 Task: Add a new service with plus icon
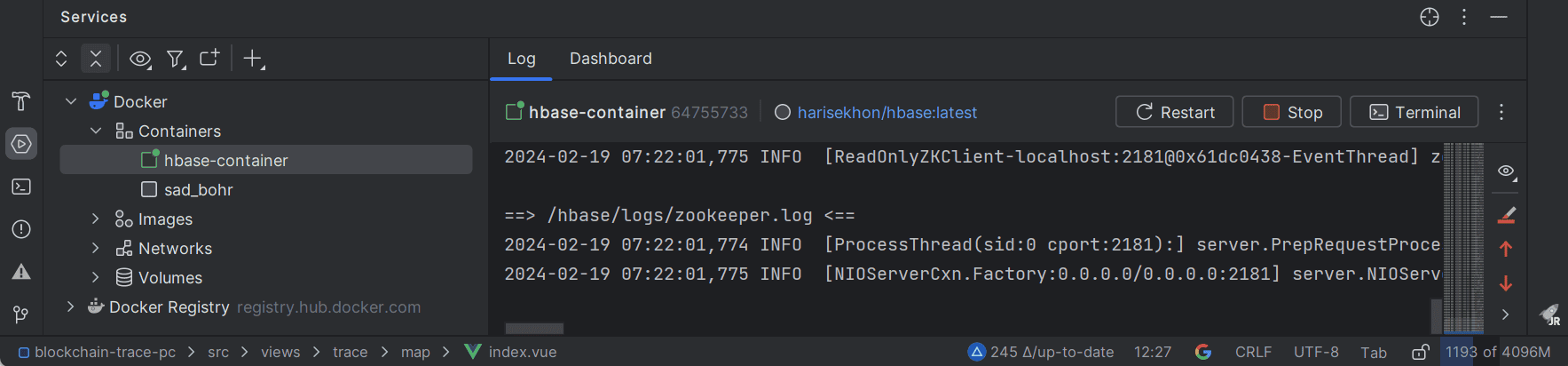point(254,59)
